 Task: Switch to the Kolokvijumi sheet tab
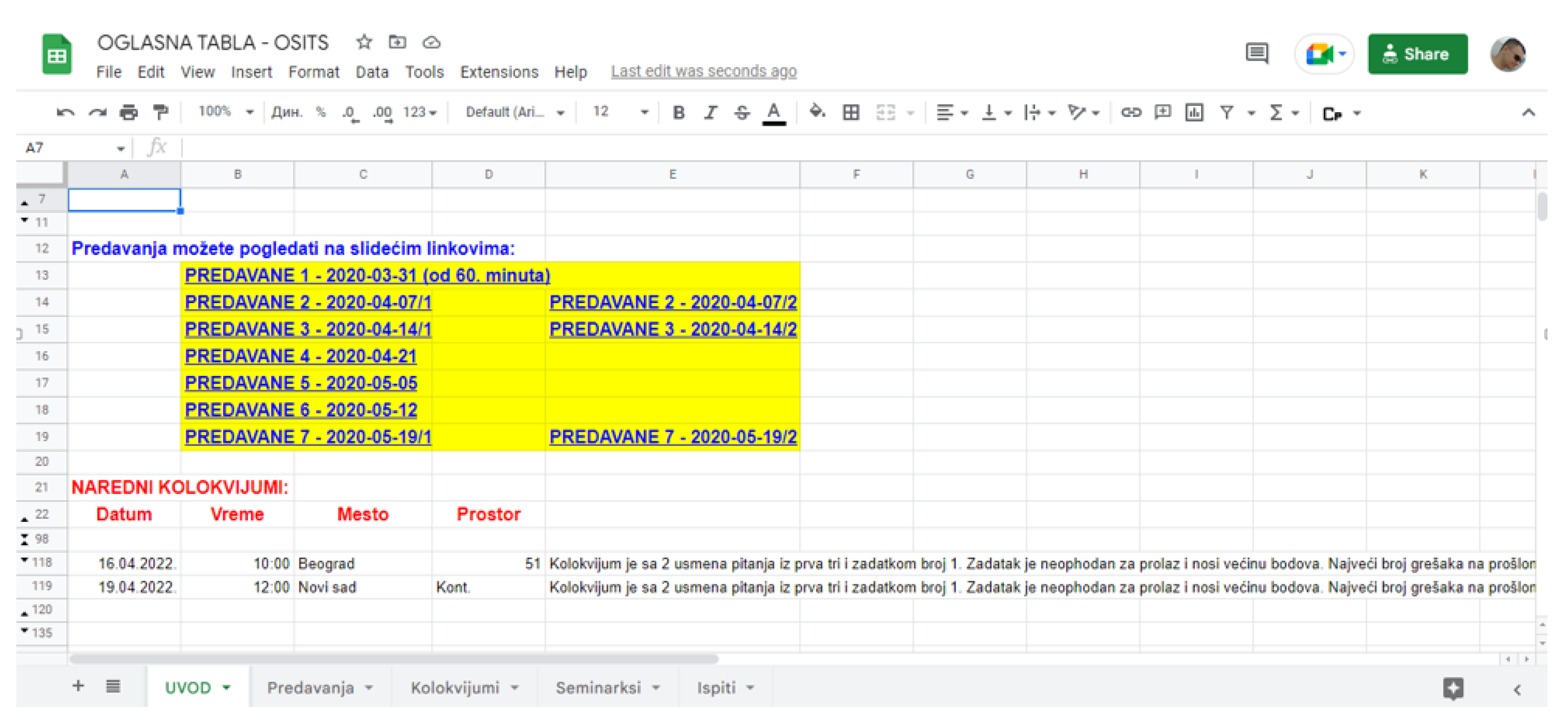455,687
